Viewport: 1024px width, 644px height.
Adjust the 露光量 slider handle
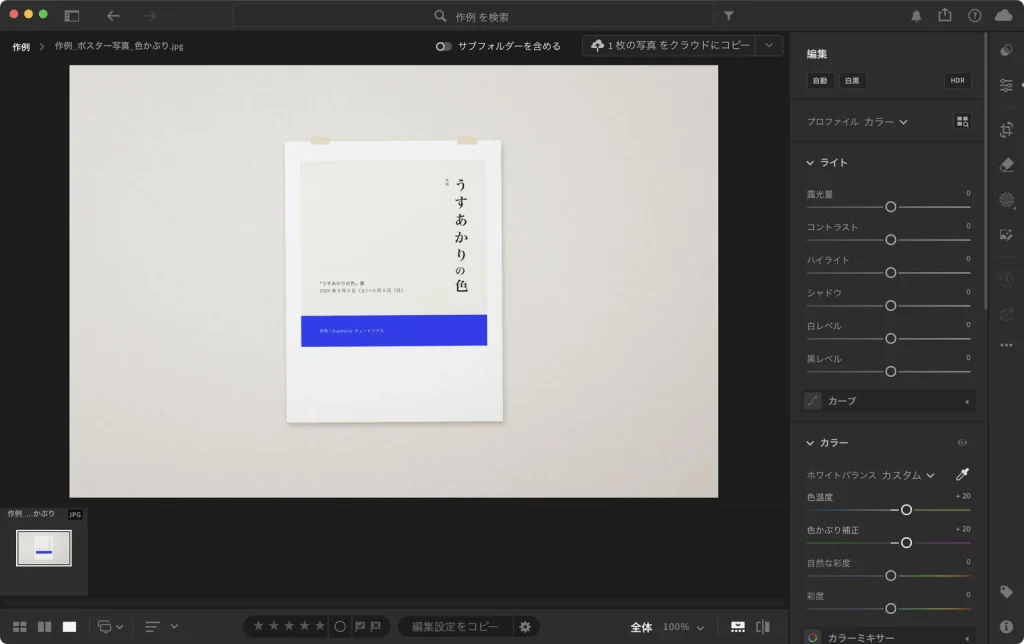[890, 207]
